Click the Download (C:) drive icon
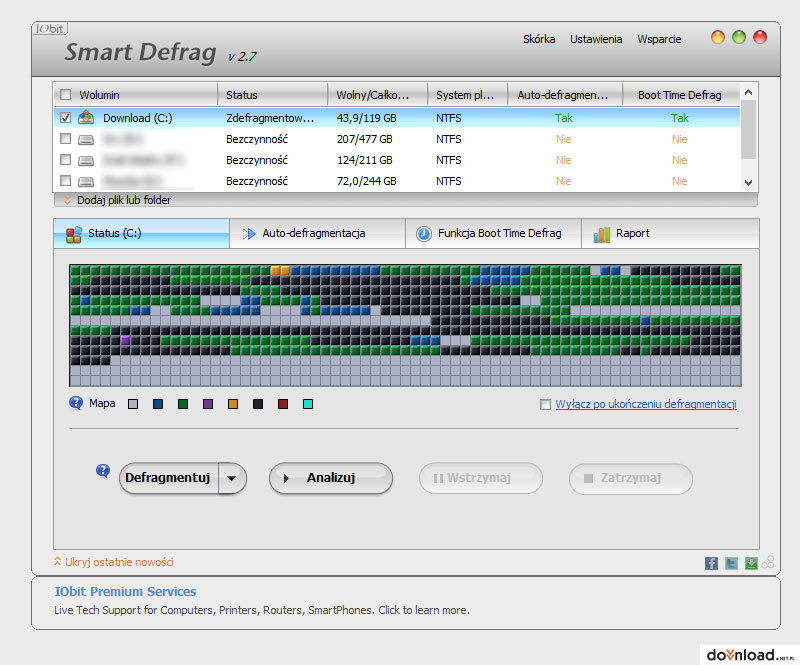The height and width of the screenshot is (665, 800). (x=86, y=117)
